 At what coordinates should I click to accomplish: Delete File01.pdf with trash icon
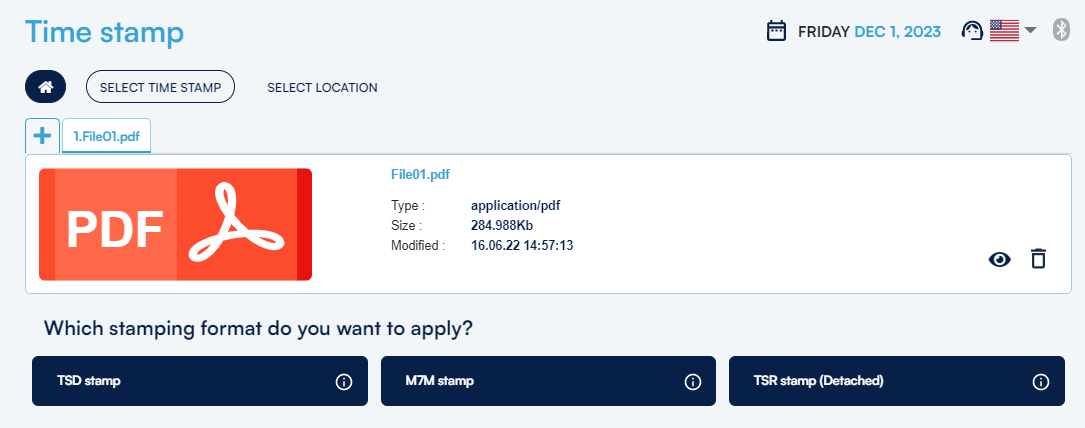pos(1039,259)
